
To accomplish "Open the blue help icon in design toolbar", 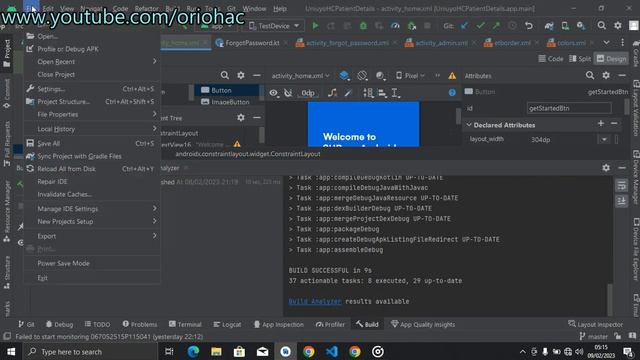I will point(452,93).
